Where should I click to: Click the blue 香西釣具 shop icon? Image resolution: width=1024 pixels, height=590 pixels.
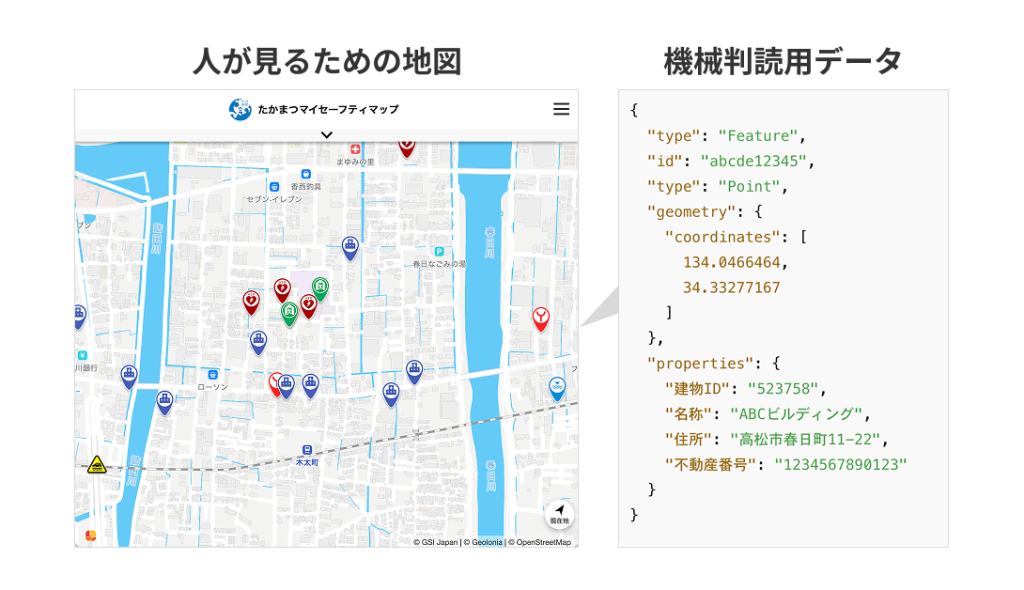click(x=306, y=174)
